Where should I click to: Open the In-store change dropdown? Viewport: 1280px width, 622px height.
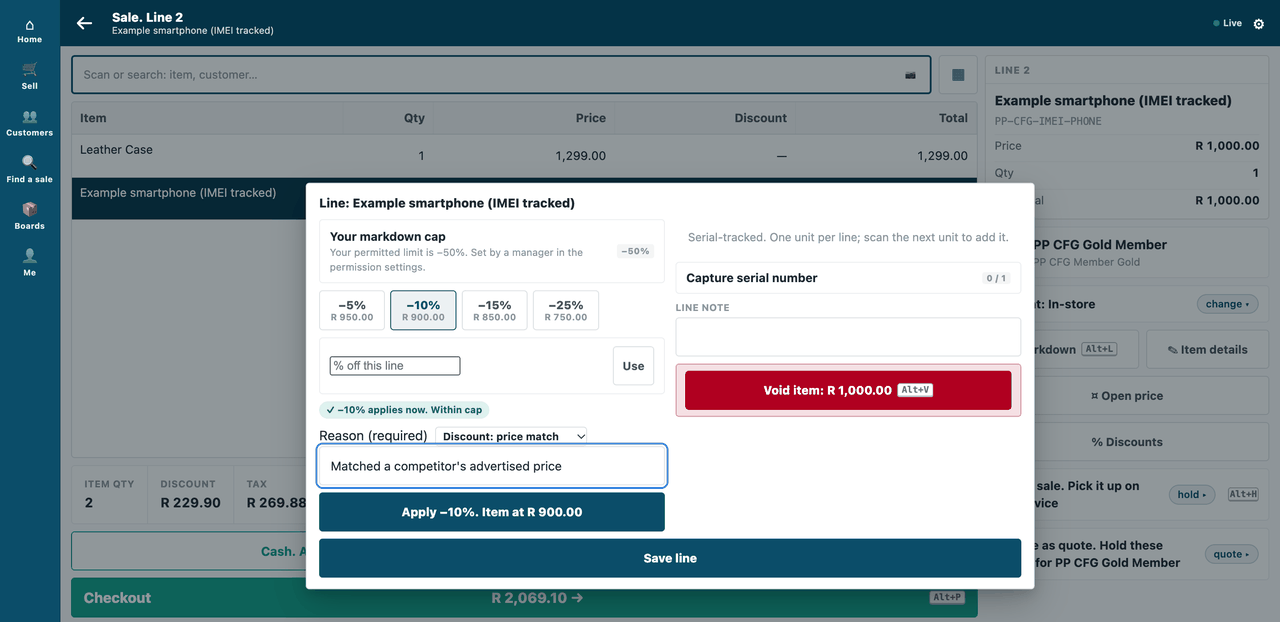(1226, 304)
